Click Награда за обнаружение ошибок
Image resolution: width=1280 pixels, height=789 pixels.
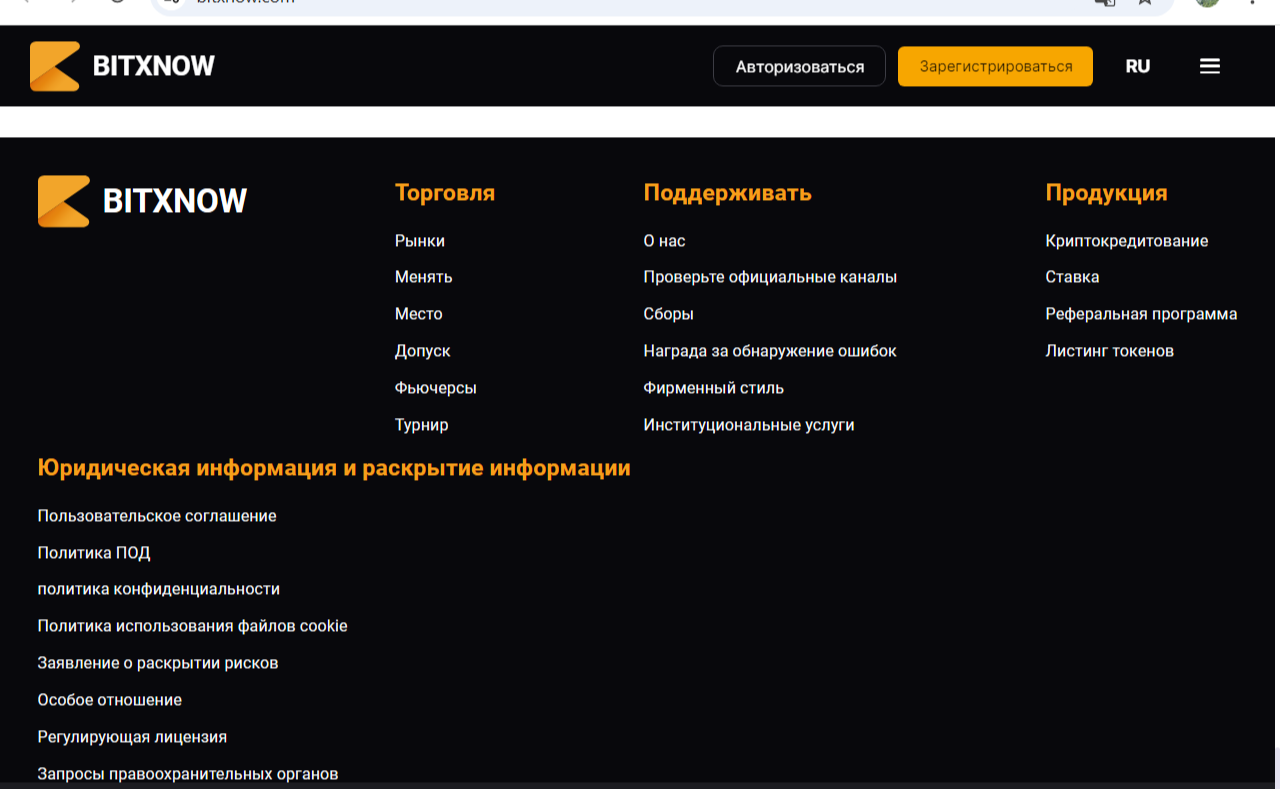(770, 350)
